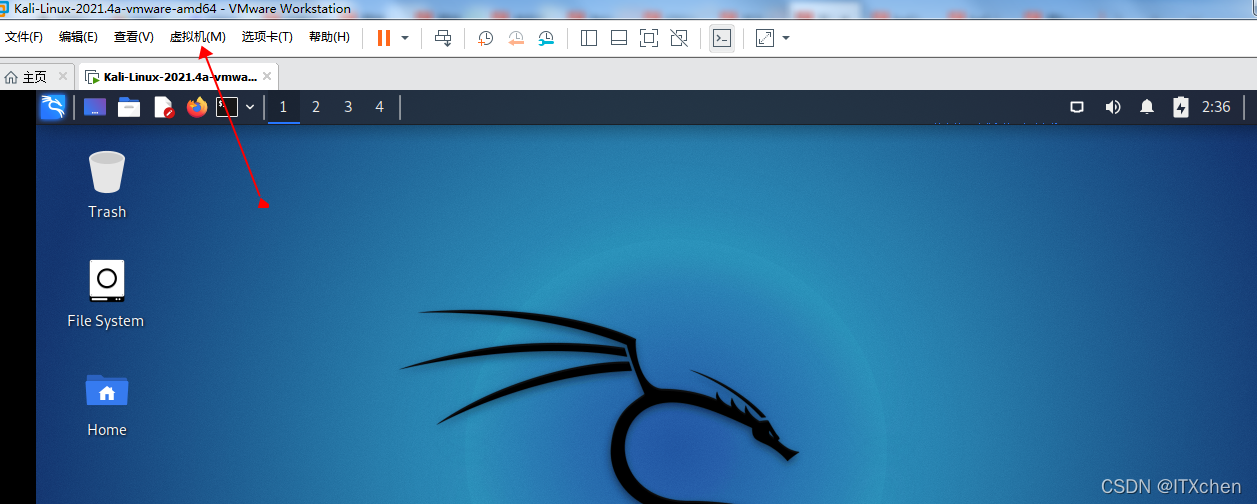Click the stretch guest display icon
The image size is (1257, 504).
pyautogui.click(x=765, y=38)
